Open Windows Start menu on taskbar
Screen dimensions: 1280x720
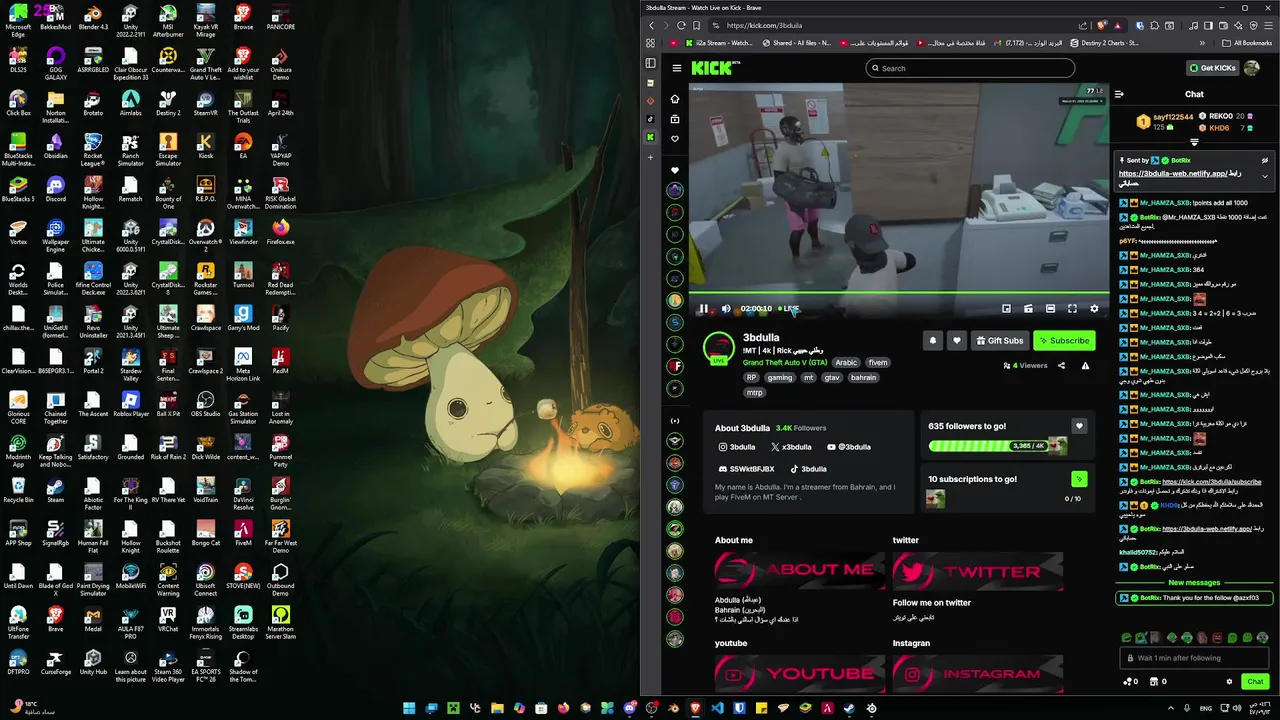(409, 708)
